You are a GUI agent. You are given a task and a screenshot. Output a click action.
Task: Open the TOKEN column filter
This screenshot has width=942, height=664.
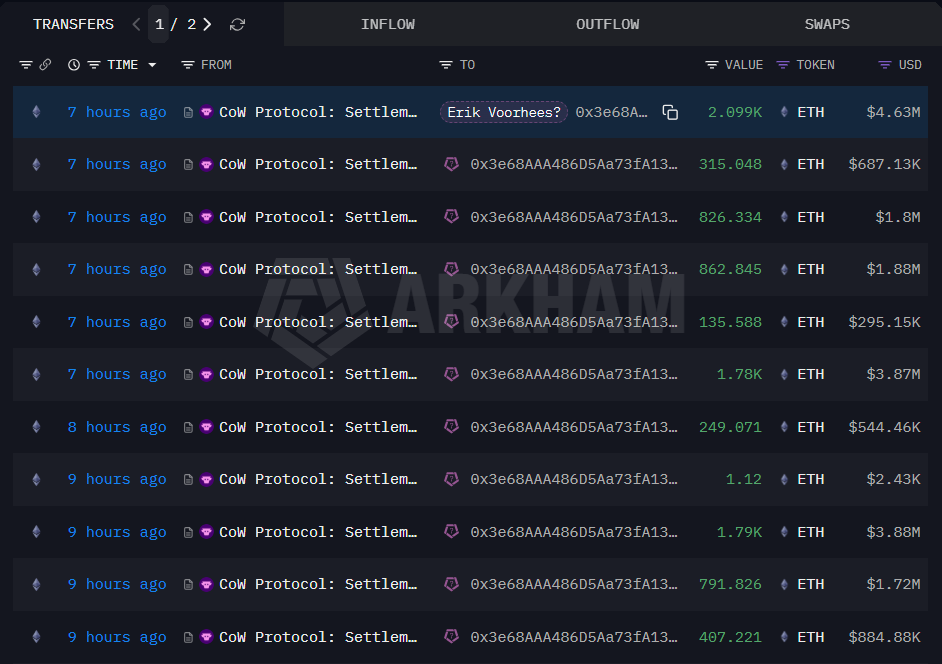click(x=783, y=65)
